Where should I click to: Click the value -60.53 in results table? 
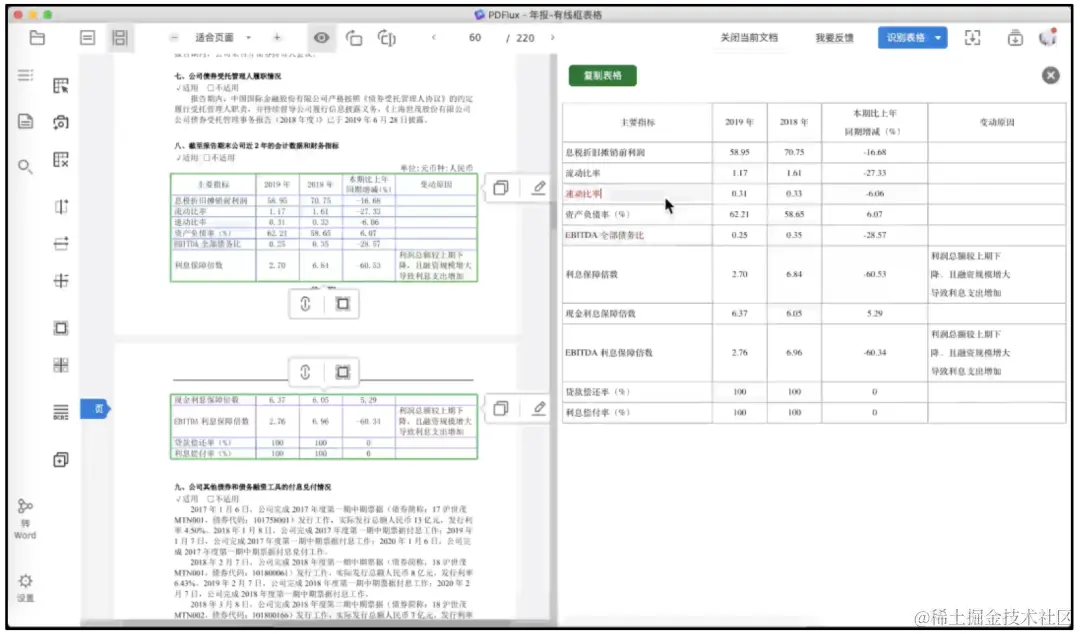coord(875,274)
